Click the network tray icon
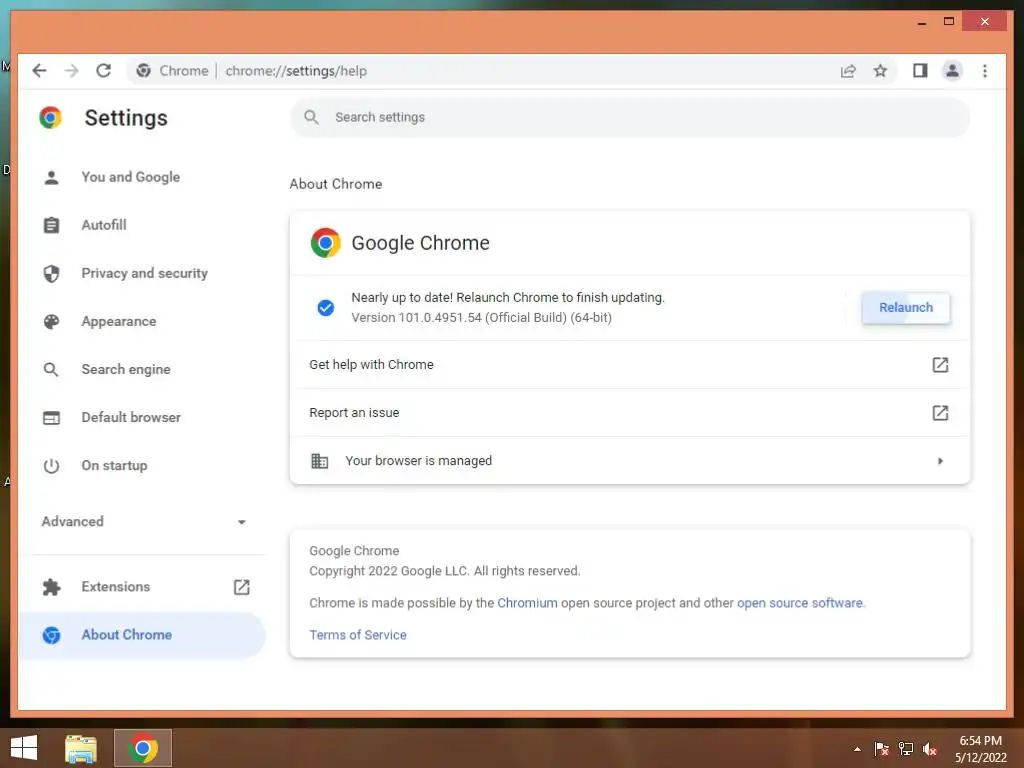1024x768 pixels. pos(906,749)
